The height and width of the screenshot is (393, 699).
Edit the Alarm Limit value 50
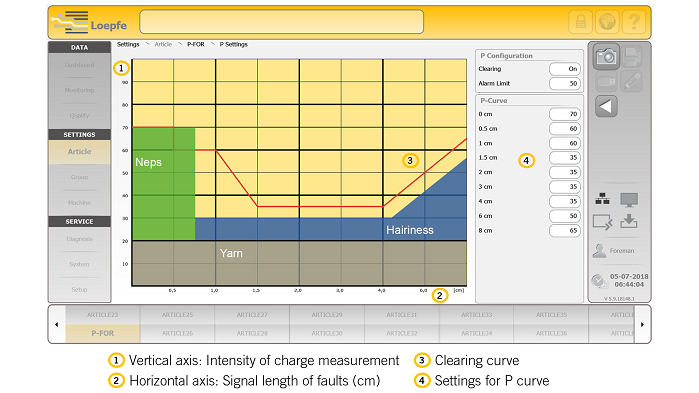pos(565,84)
